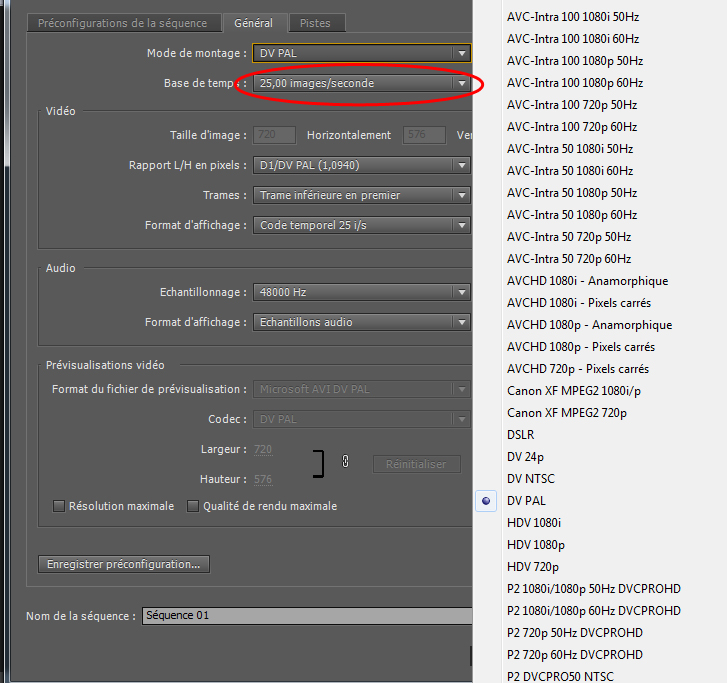Open Format du fichier de prévisualisation dropdown
727x683 pixels.
pos(362,389)
